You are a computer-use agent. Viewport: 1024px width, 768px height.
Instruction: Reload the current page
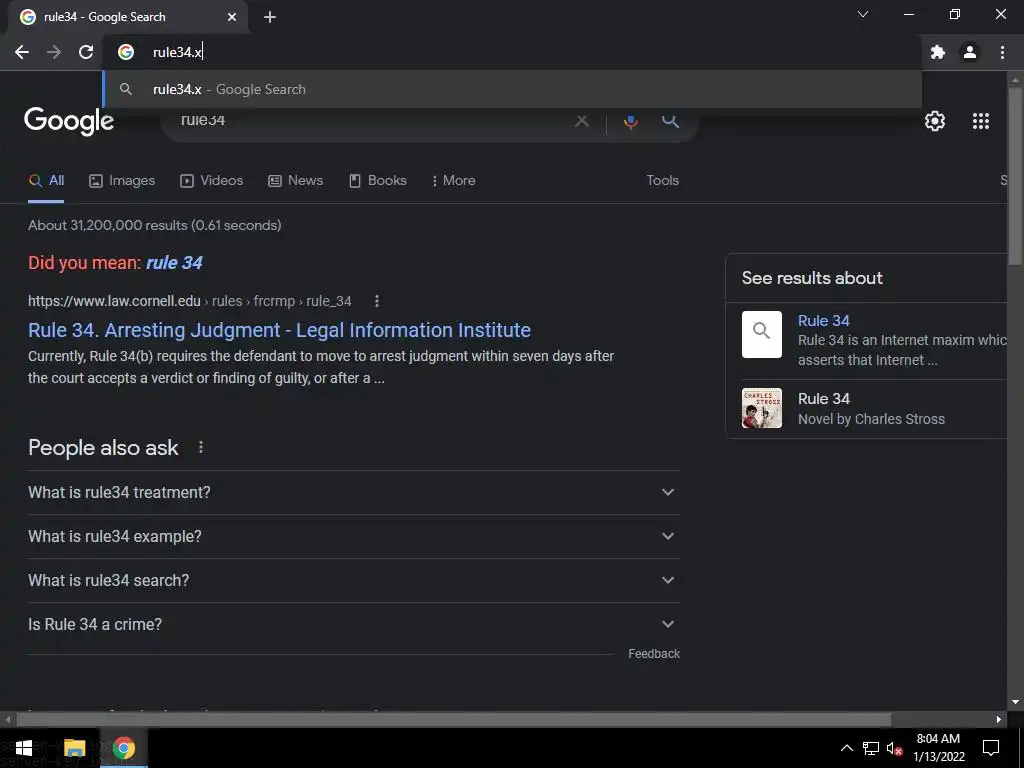(x=86, y=52)
